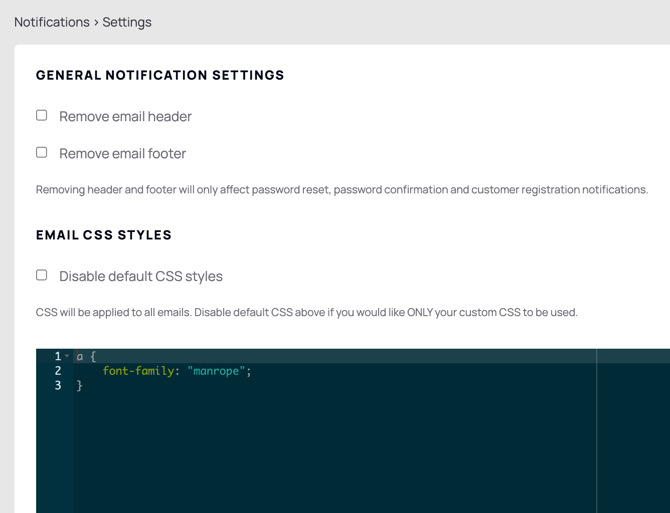The height and width of the screenshot is (513, 670).
Task: Click the selector 'a {' in the code editor
Action: click(86, 356)
